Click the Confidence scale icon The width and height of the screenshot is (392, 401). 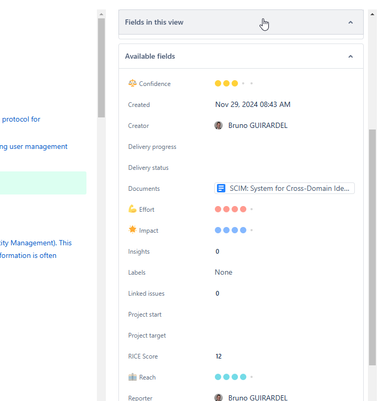coord(132,83)
